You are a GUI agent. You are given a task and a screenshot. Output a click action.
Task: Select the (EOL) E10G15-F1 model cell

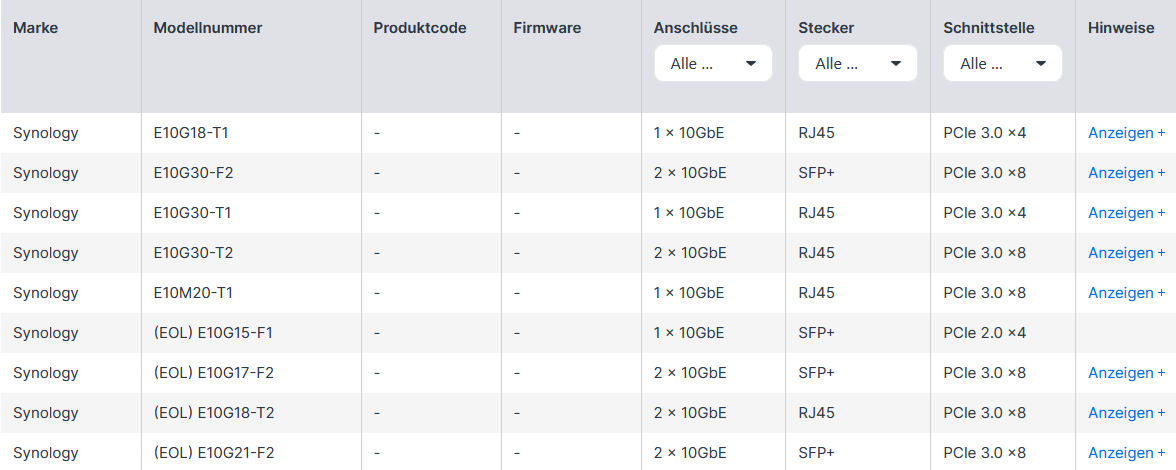213,333
